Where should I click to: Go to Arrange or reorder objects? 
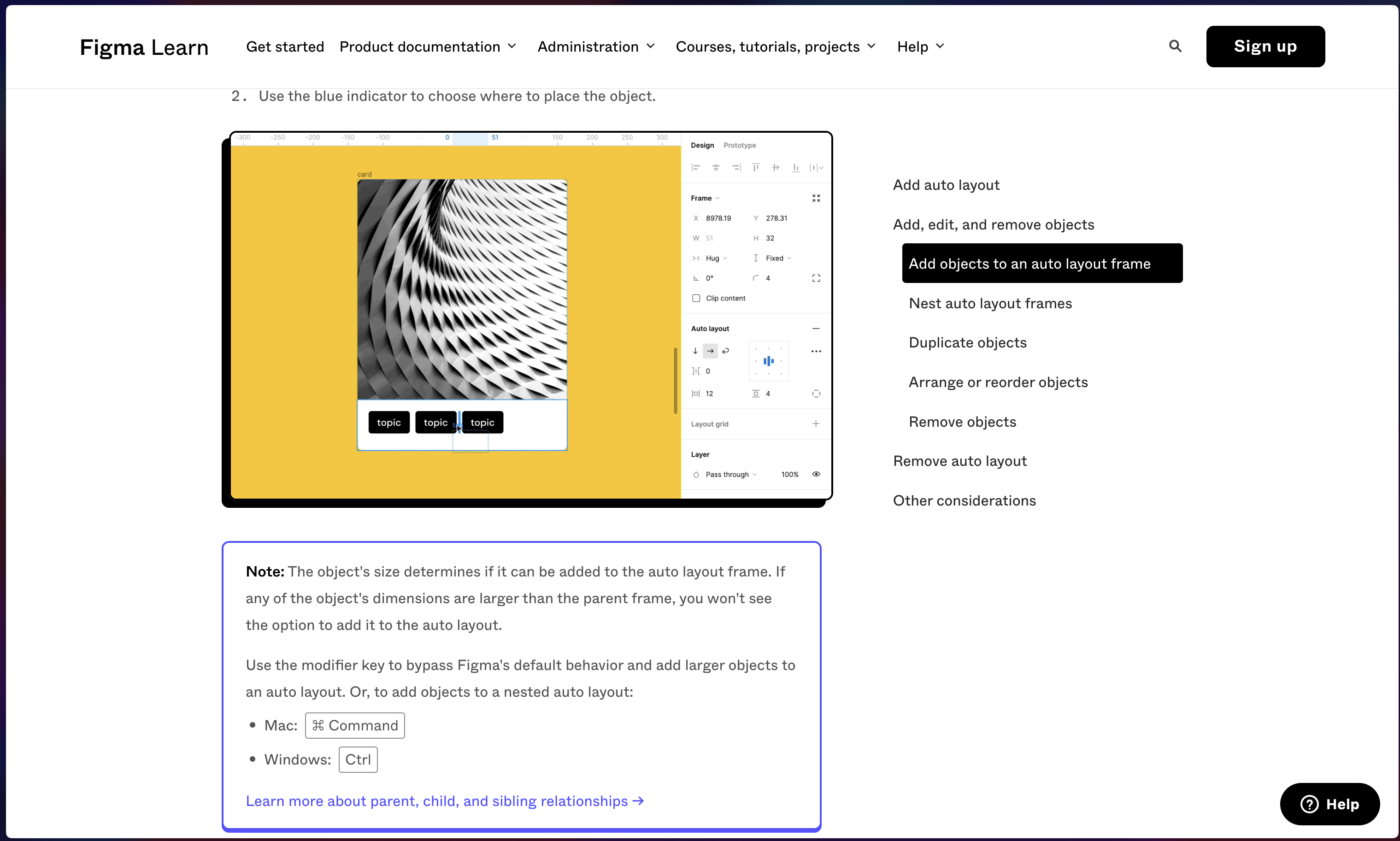tap(998, 382)
